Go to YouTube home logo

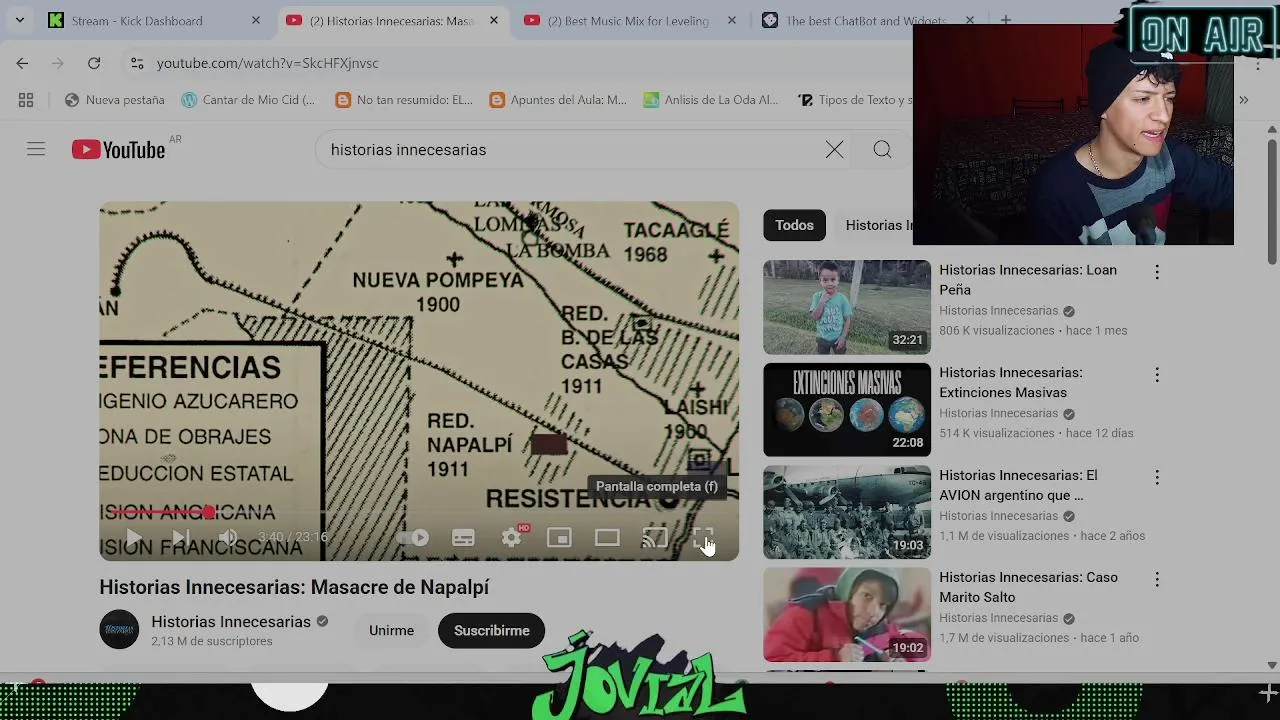tap(118, 150)
